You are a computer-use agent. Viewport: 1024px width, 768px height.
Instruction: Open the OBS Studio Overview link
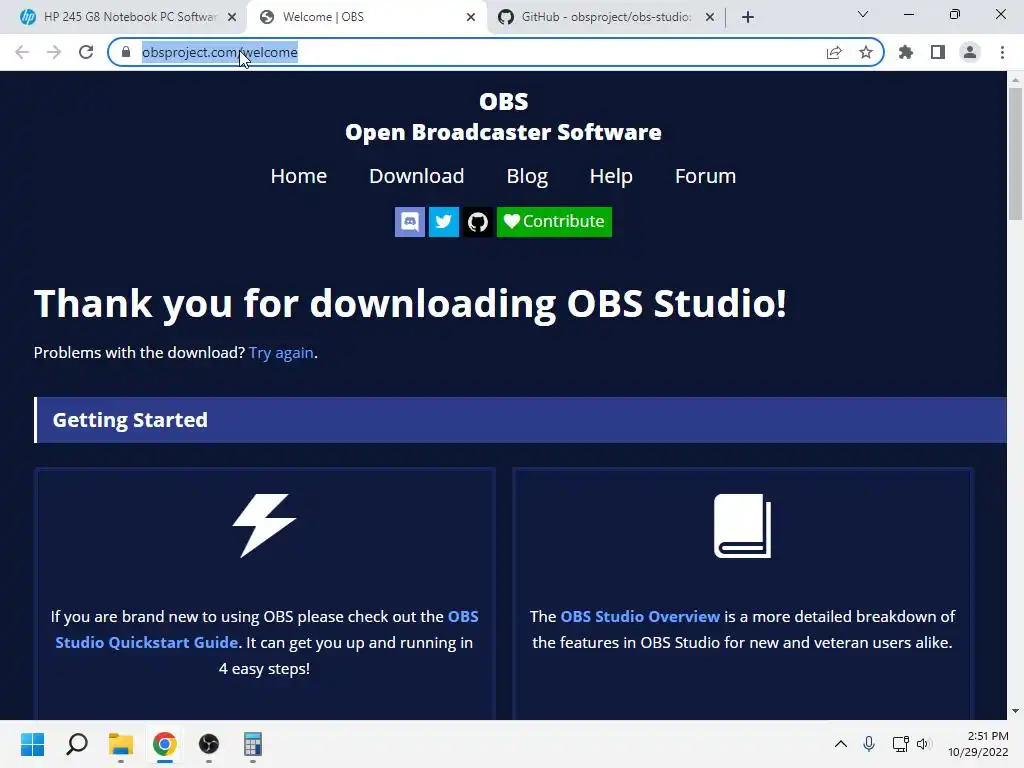(640, 616)
